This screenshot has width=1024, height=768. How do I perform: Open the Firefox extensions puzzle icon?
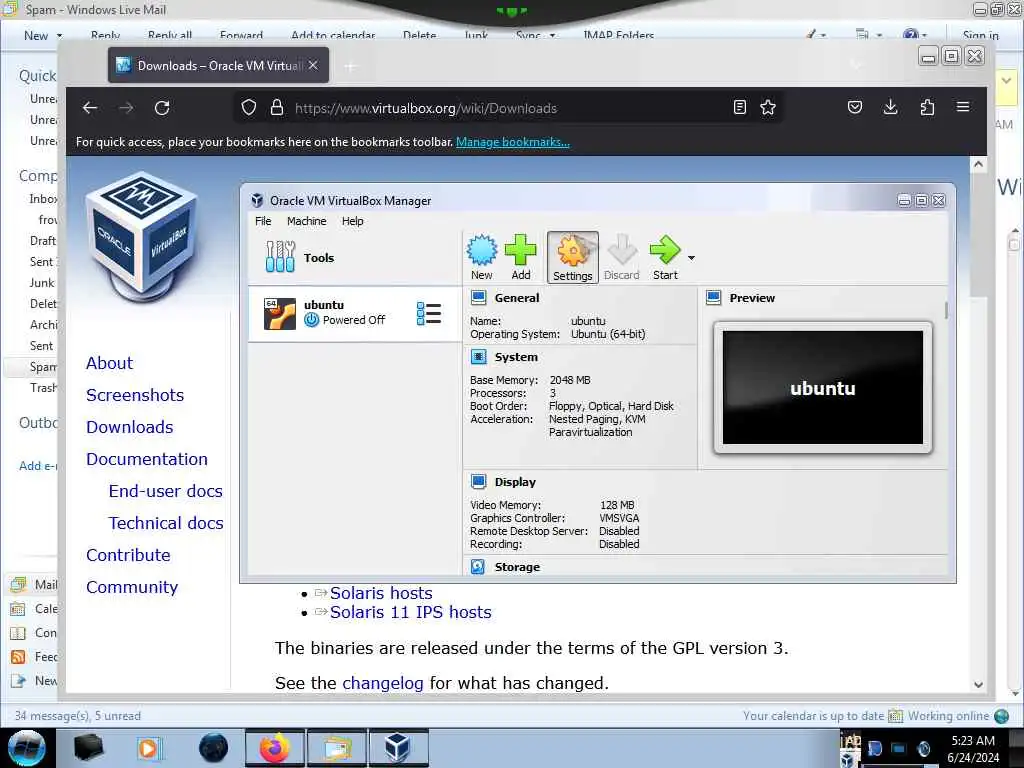pos(927,107)
